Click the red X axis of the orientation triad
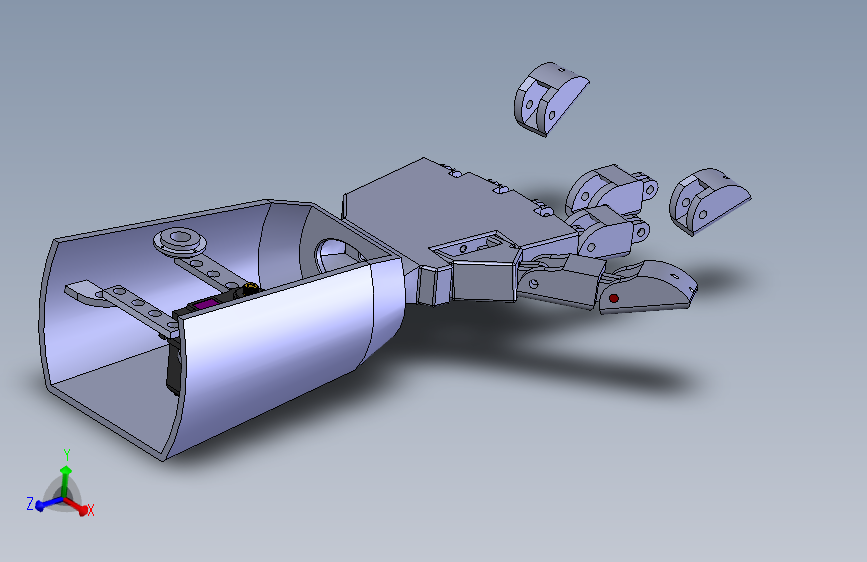 point(77,506)
